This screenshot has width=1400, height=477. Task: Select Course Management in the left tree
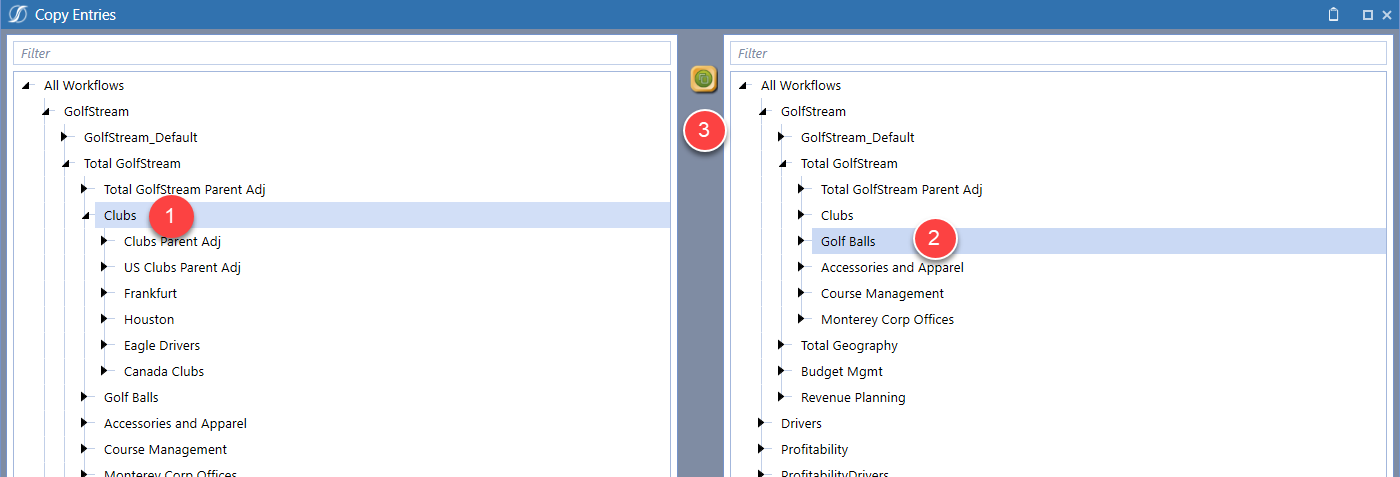165,449
